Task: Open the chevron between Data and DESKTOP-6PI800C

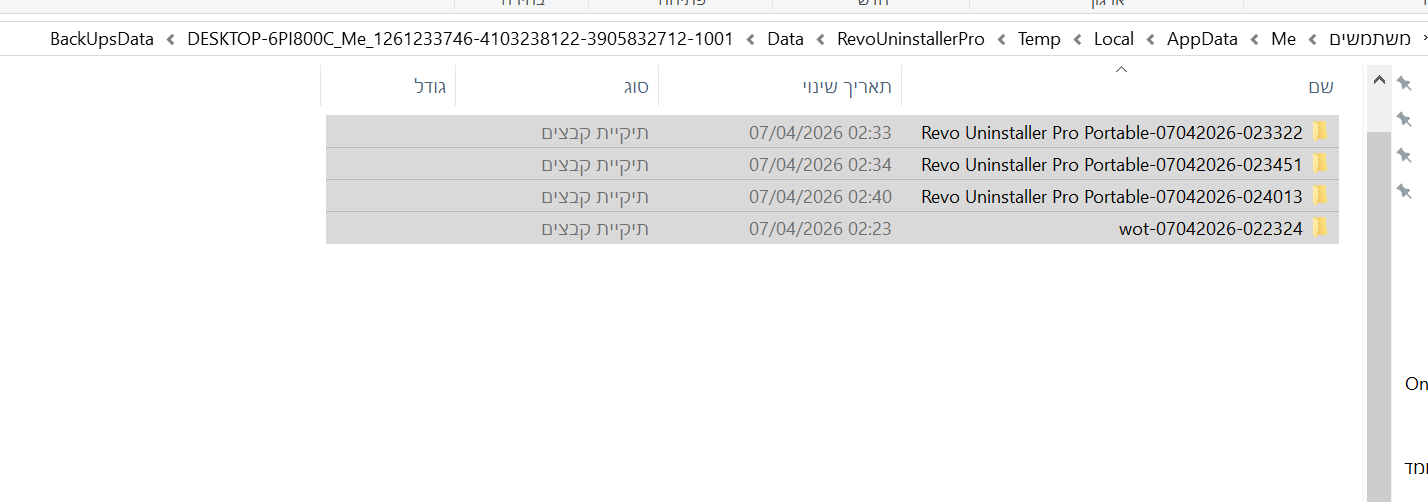Action: tap(751, 40)
